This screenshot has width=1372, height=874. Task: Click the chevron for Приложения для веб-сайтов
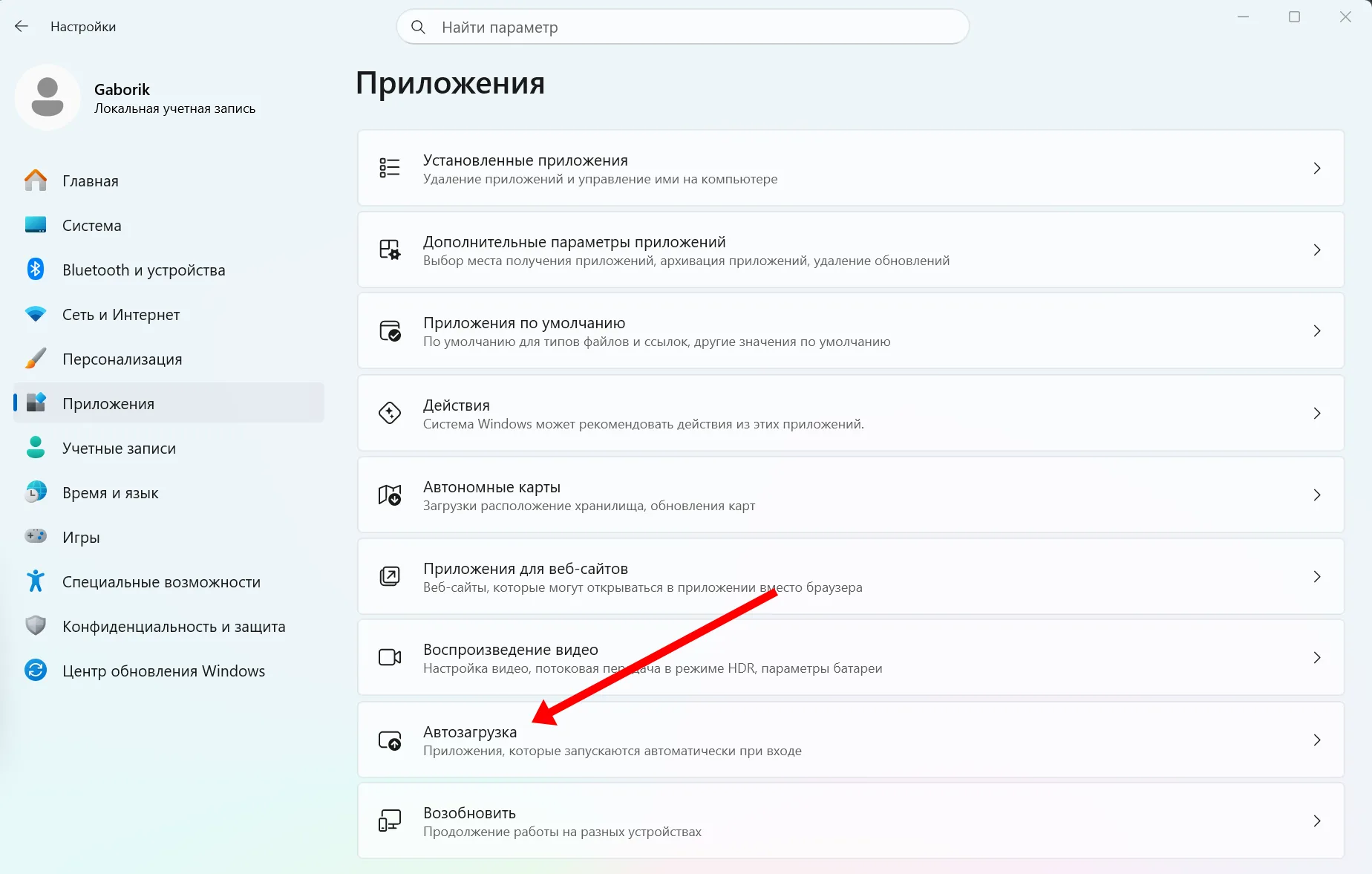(1317, 577)
